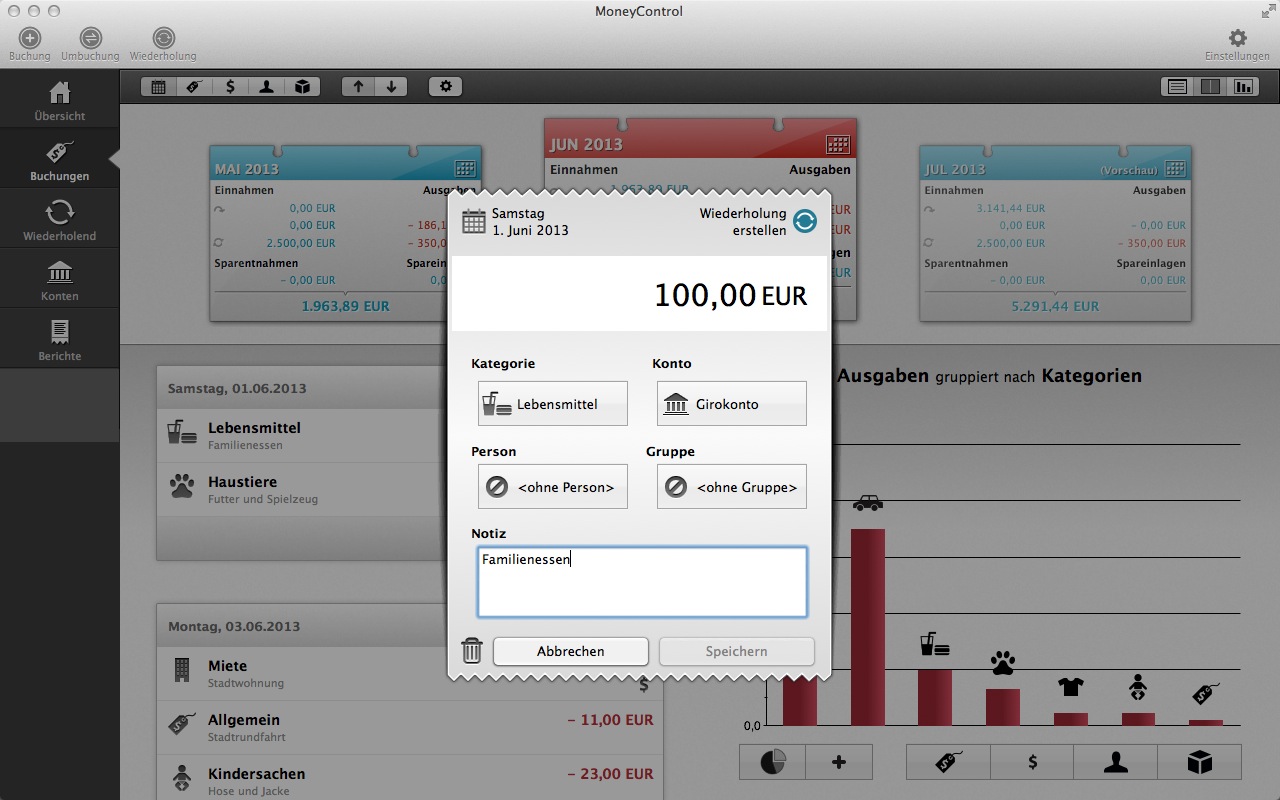1280x800 pixels.
Task: Switch to the Übersicht tab
Action: point(59,99)
